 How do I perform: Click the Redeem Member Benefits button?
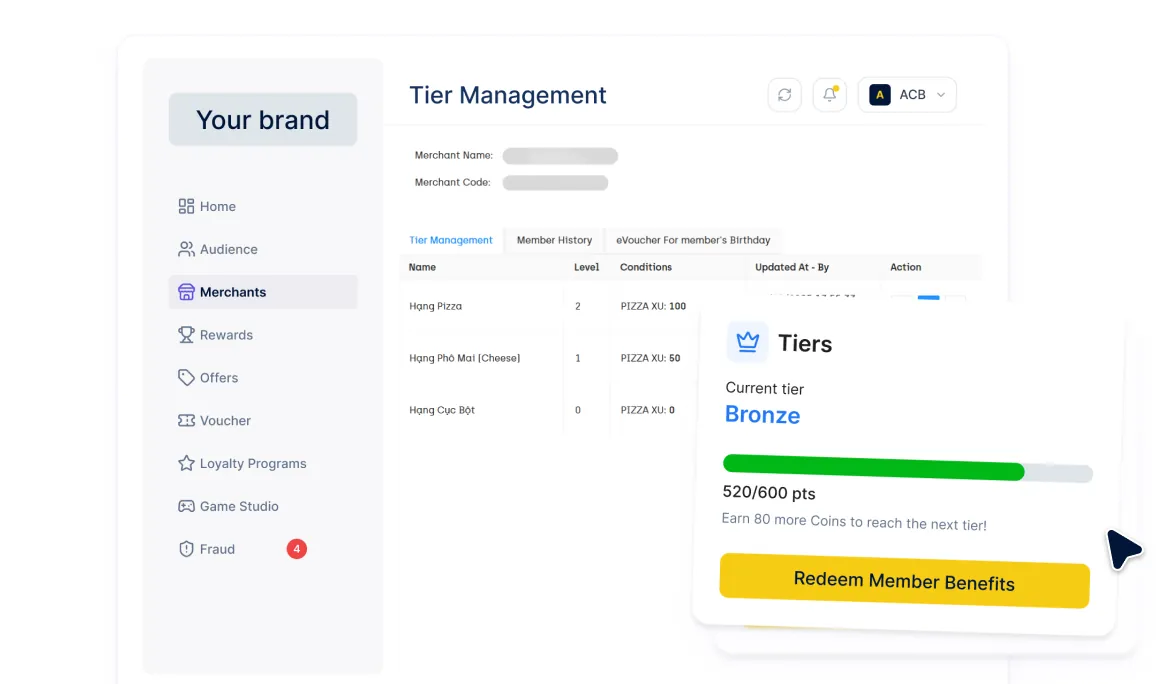tap(904, 581)
